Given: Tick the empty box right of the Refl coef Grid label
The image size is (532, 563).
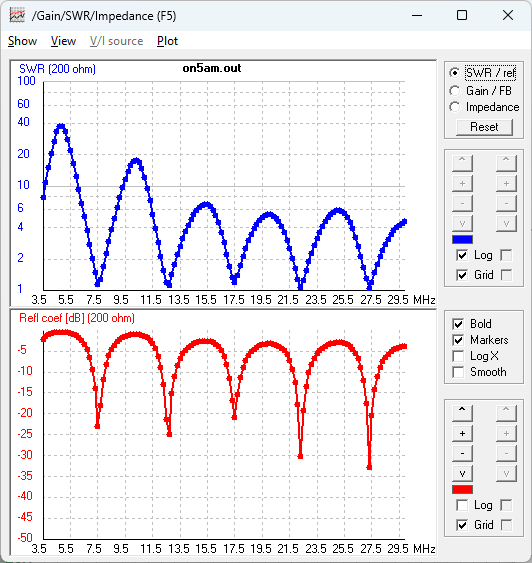Looking at the screenshot, I should pos(506,525).
